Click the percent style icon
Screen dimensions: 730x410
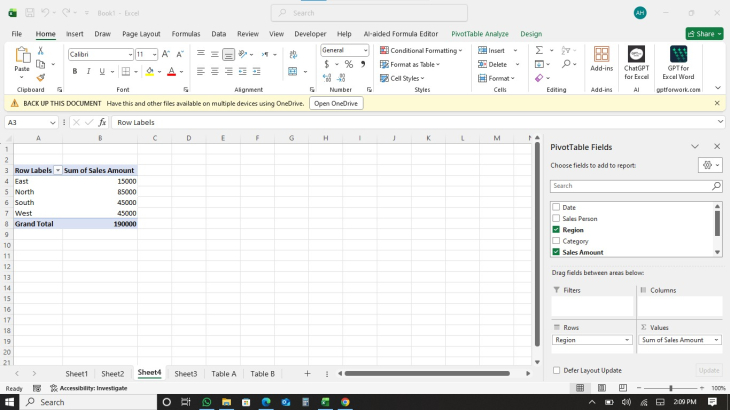[x=348, y=64]
